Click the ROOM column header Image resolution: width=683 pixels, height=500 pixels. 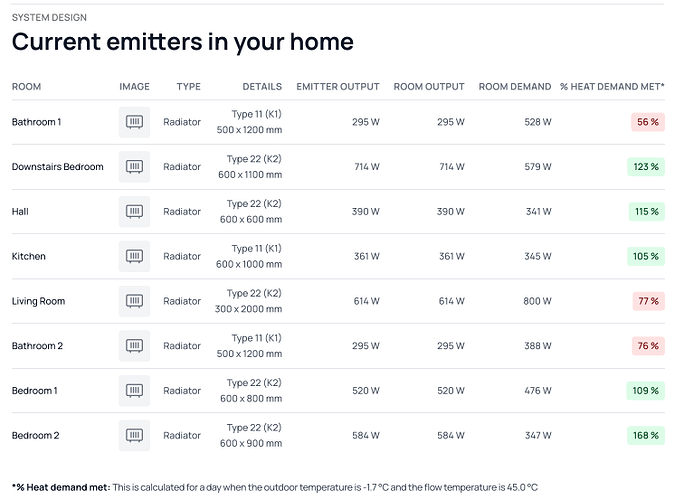pos(27,87)
